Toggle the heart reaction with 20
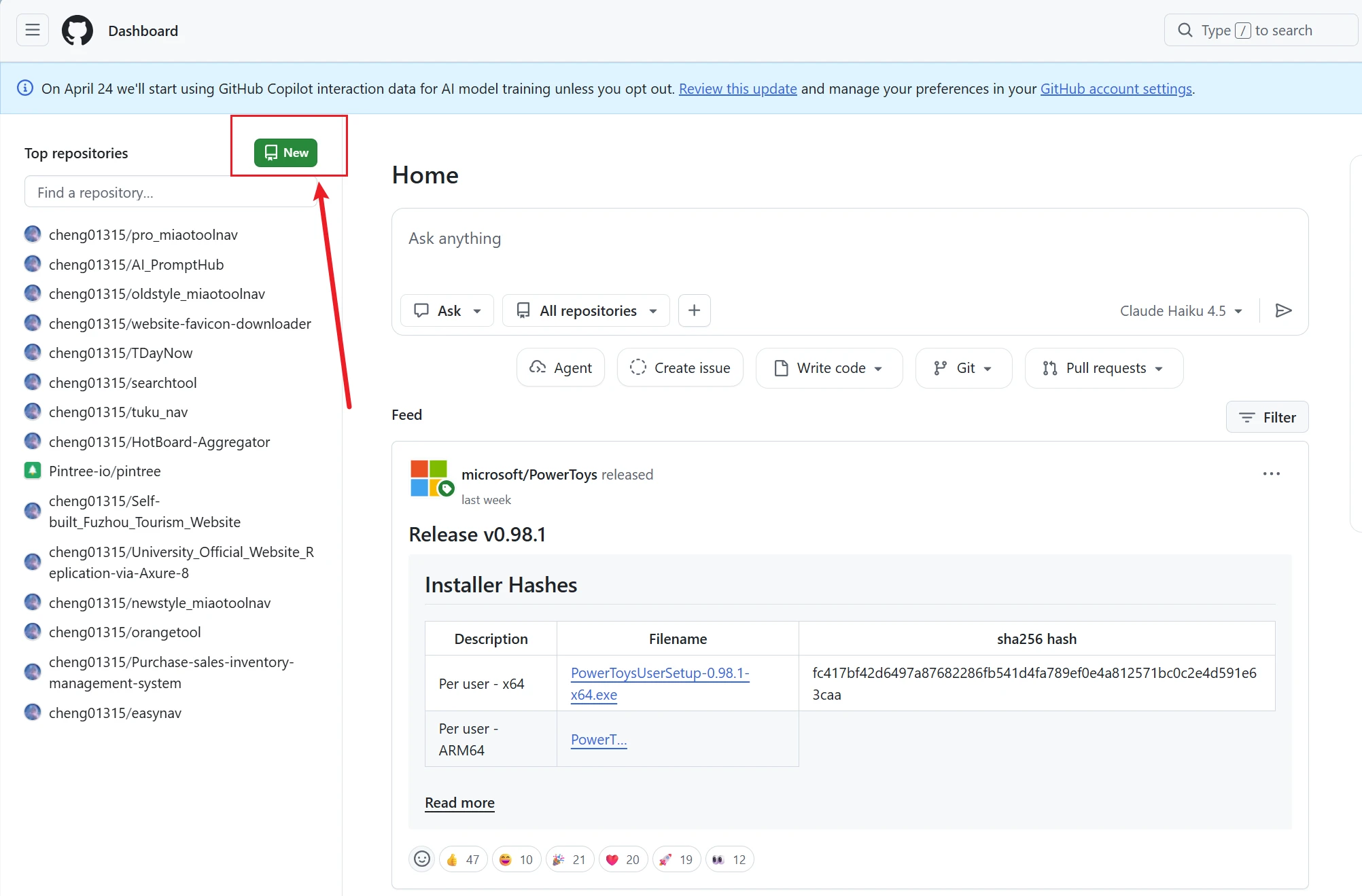1362x896 pixels. 623,859
